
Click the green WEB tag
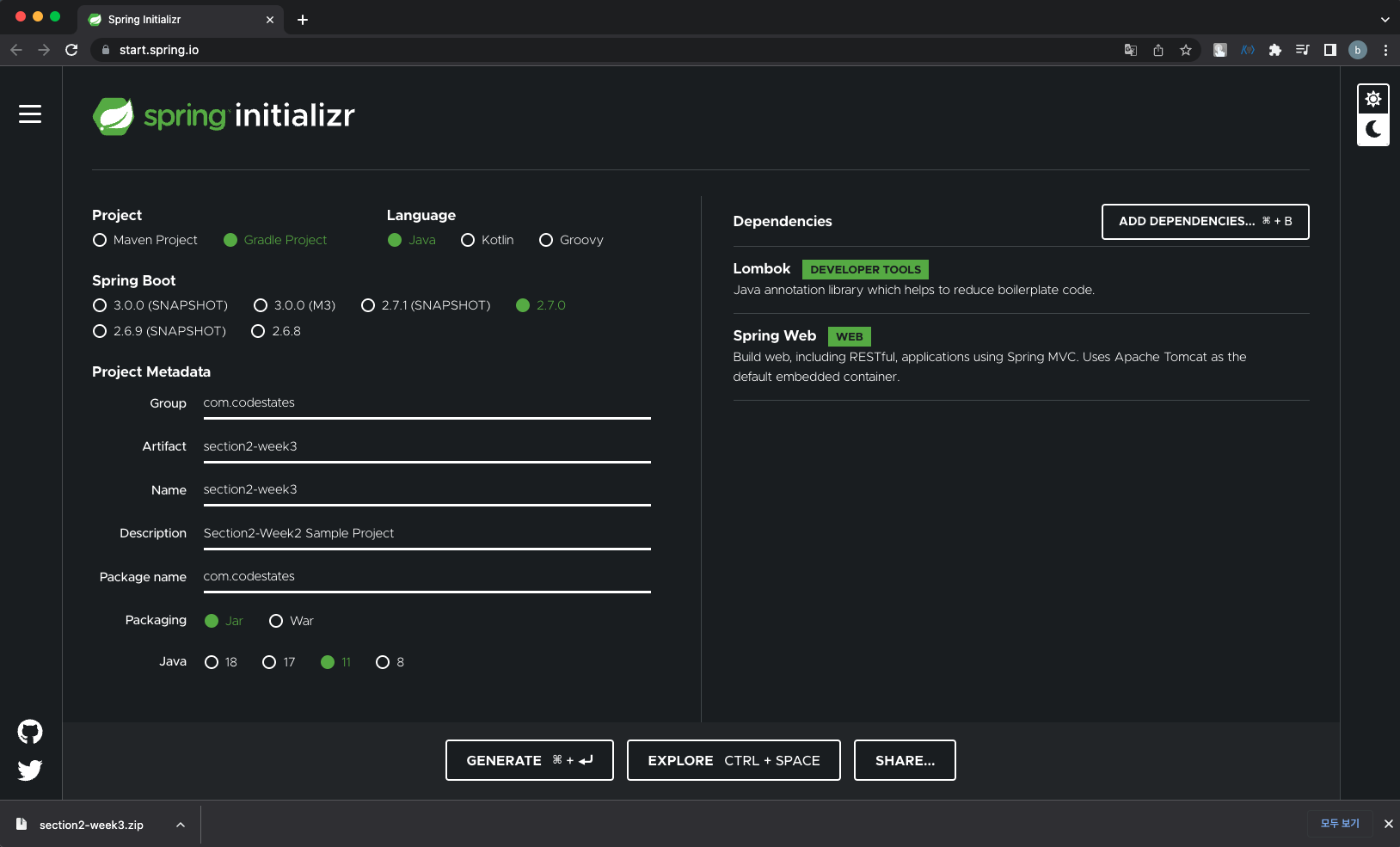coord(850,336)
